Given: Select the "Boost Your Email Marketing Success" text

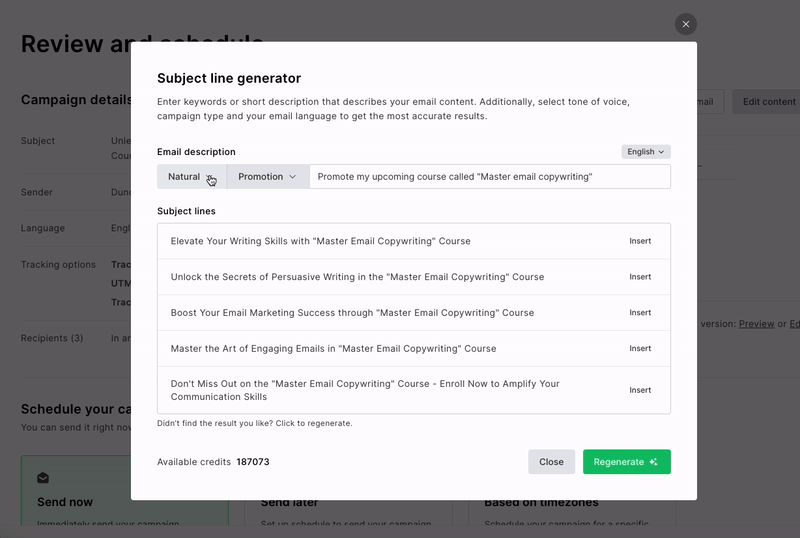Looking at the screenshot, I should [x=352, y=312].
